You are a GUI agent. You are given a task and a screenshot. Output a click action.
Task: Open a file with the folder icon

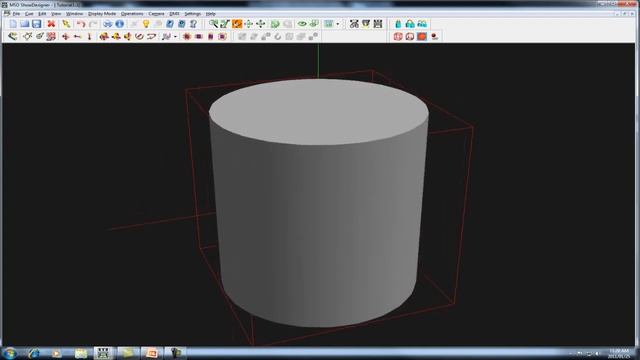pos(25,24)
